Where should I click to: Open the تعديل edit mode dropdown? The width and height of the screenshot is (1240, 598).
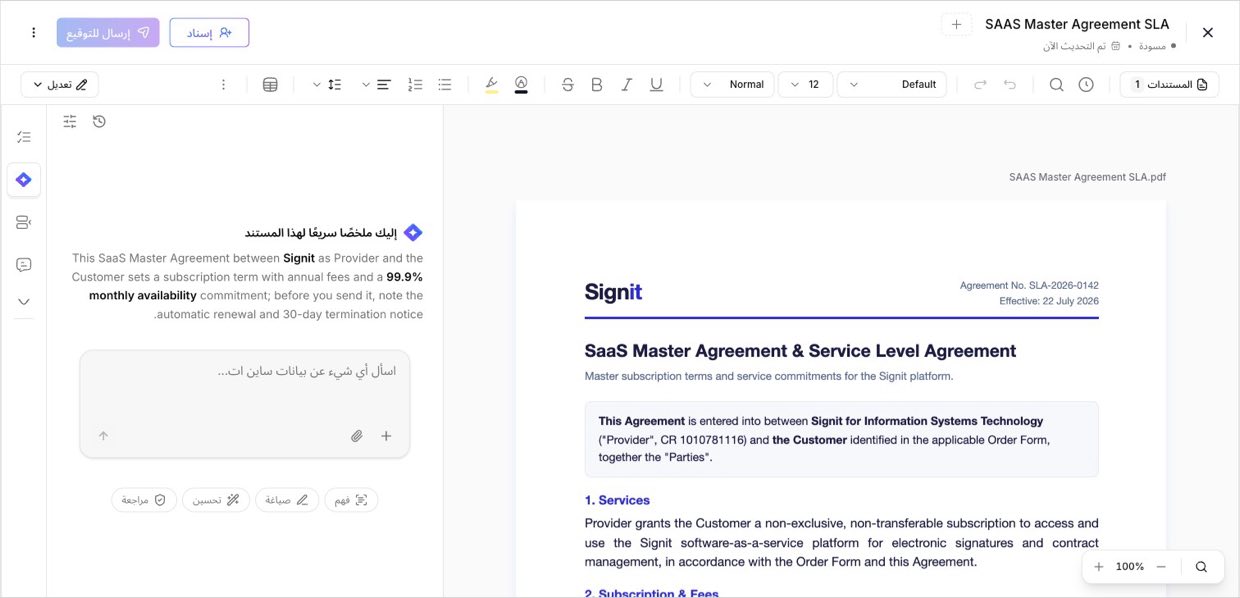(x=59, y=85)
